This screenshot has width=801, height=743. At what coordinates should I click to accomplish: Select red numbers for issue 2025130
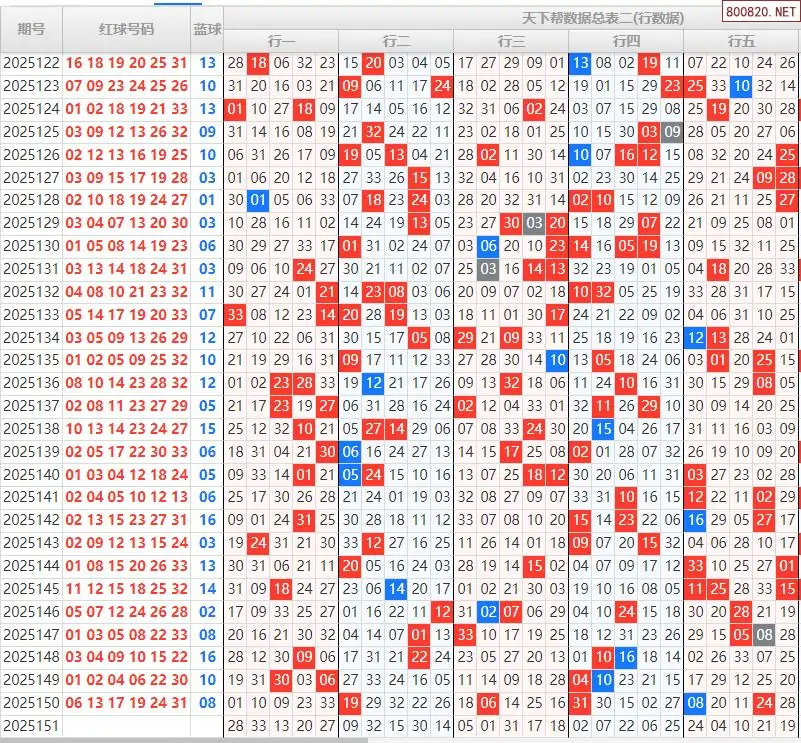pyautogui.click(x=126, y=247)
